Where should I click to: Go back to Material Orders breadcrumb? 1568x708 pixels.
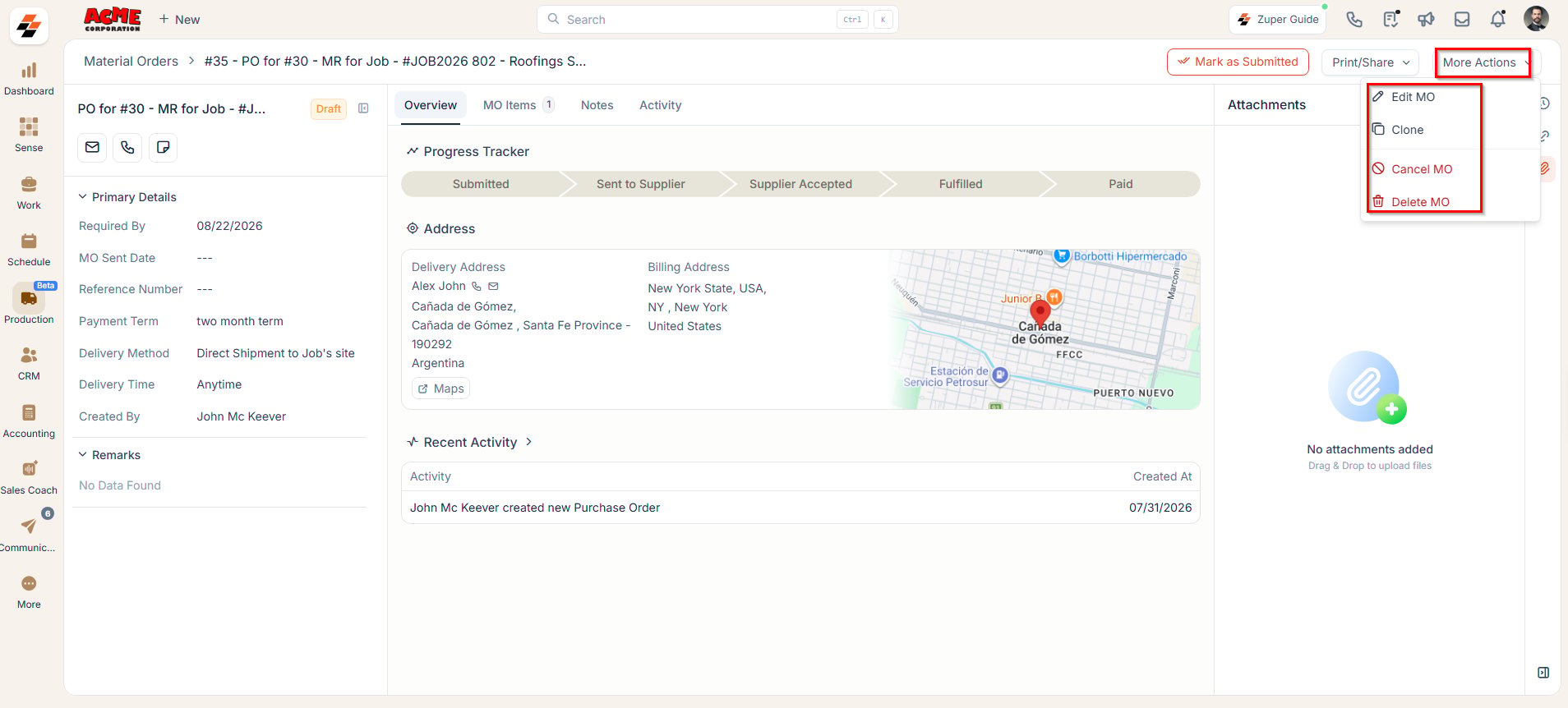pos(131,62)
